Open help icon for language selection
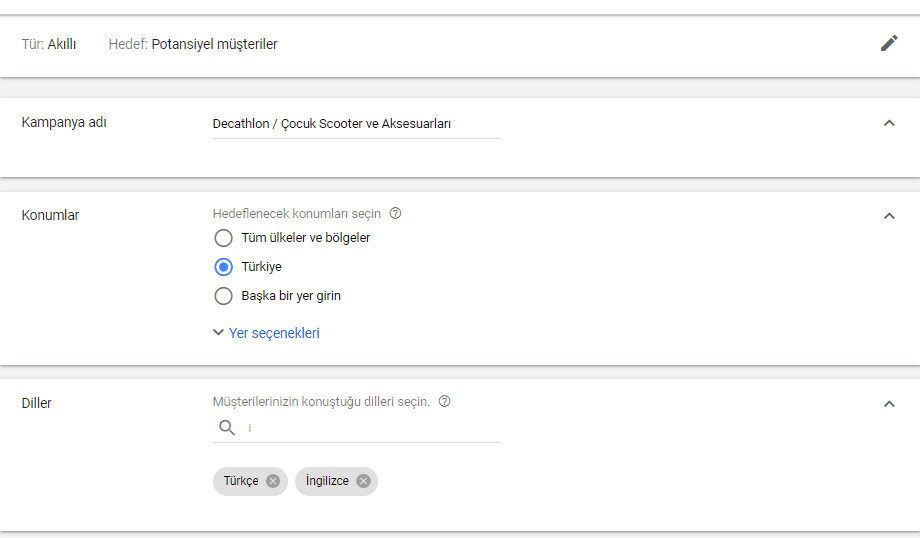Viewport: 920px width, 538px height. [444, 401]
